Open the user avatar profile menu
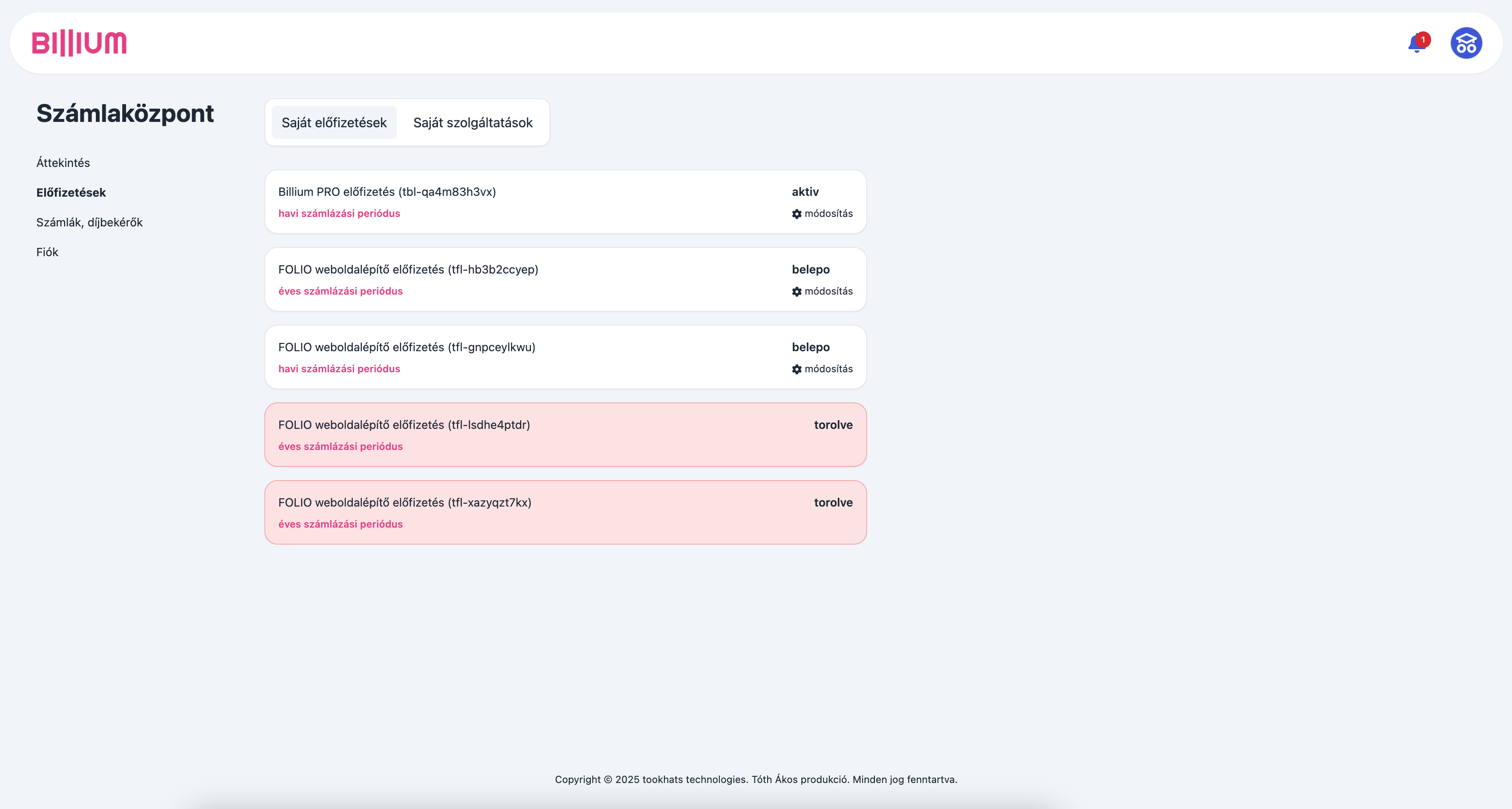The image size is (1512, 809). point(1466,43)
